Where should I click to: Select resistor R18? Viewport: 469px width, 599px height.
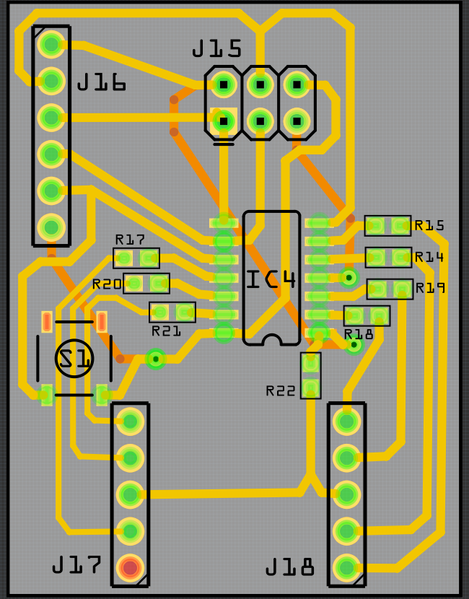pos(367,316)
